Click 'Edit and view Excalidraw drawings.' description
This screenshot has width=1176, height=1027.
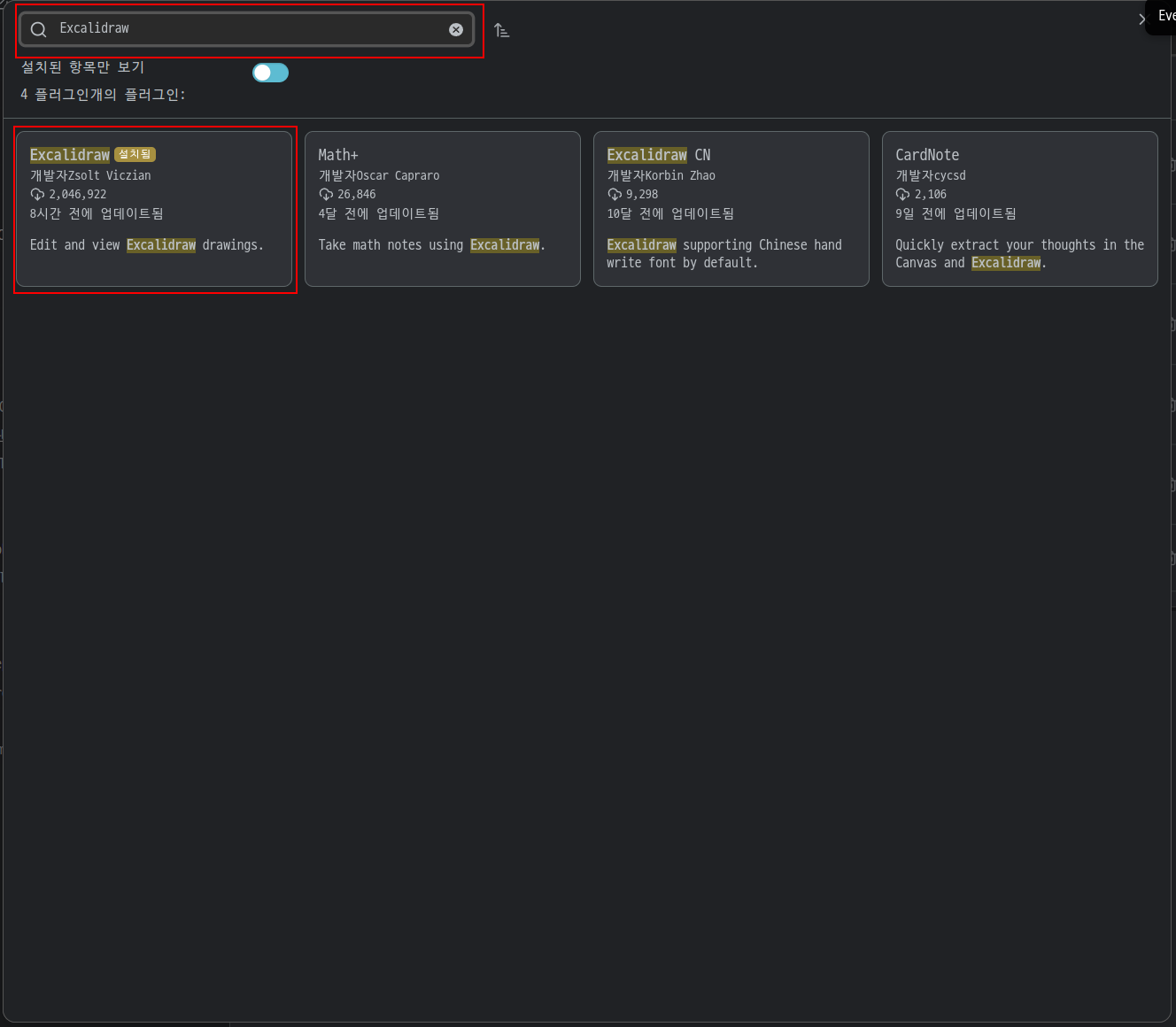[147, 245]
